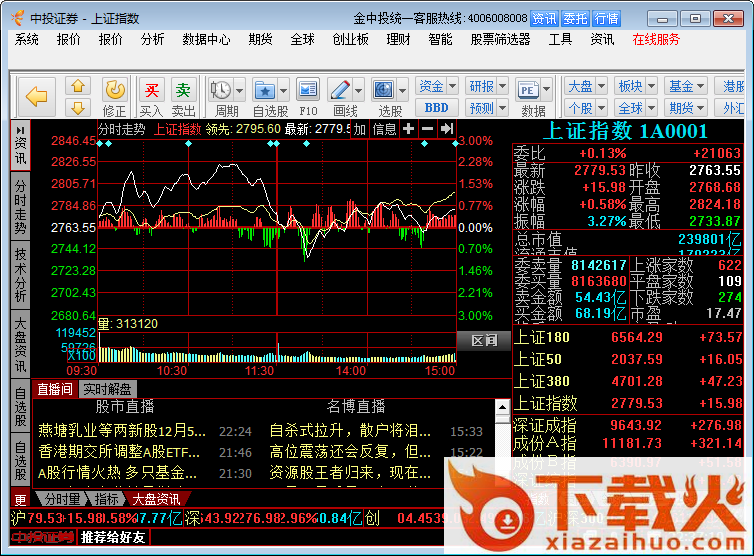The width and height of the screenshot is (754, 556).
Task: Click the jump-to-end arrow icon in chart header
Action: click(447, 128)
